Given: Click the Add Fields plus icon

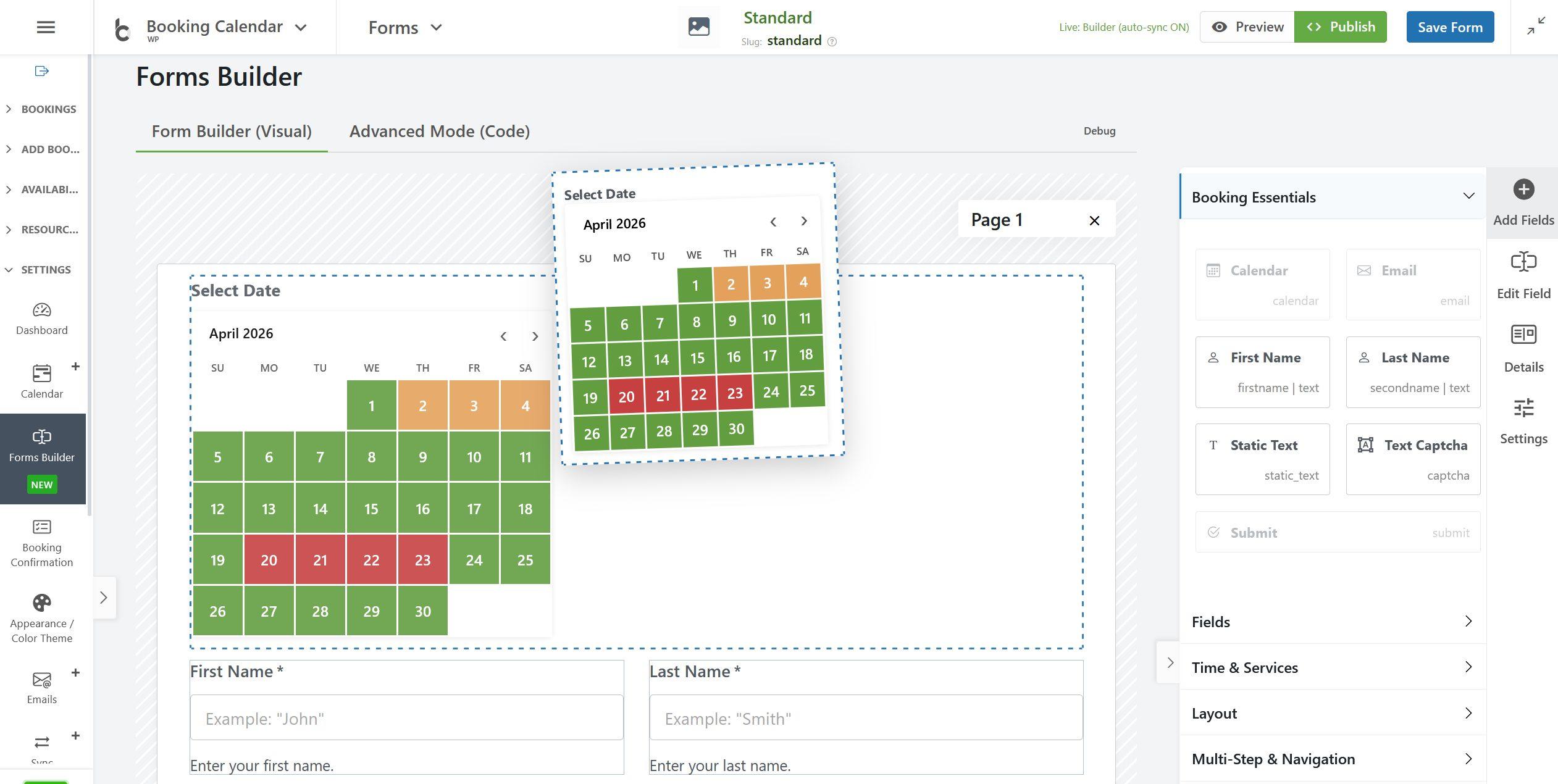Looking at the screenshot, I should click(x=1523, y=190).
